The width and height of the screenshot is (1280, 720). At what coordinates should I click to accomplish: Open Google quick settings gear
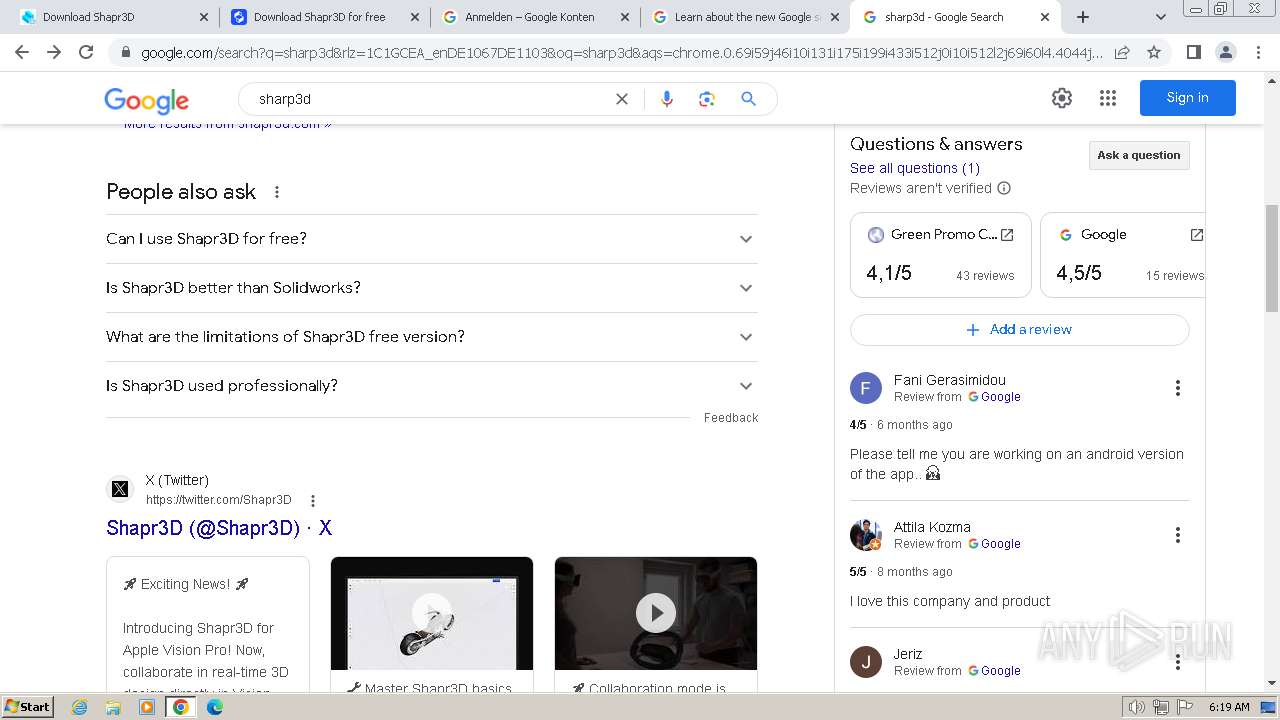[x=1062, y=97]
